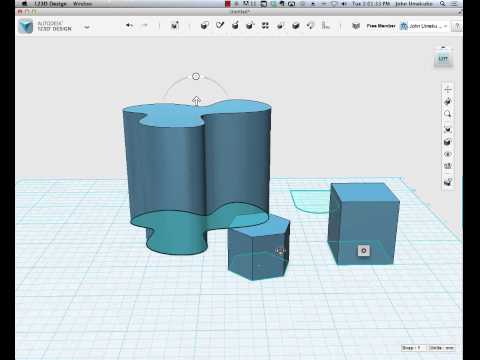Toggle grid visibility icon in navigation bar
Image resolution: width=480 pixels, height=360 pixels.
click(x=448, y=166)
